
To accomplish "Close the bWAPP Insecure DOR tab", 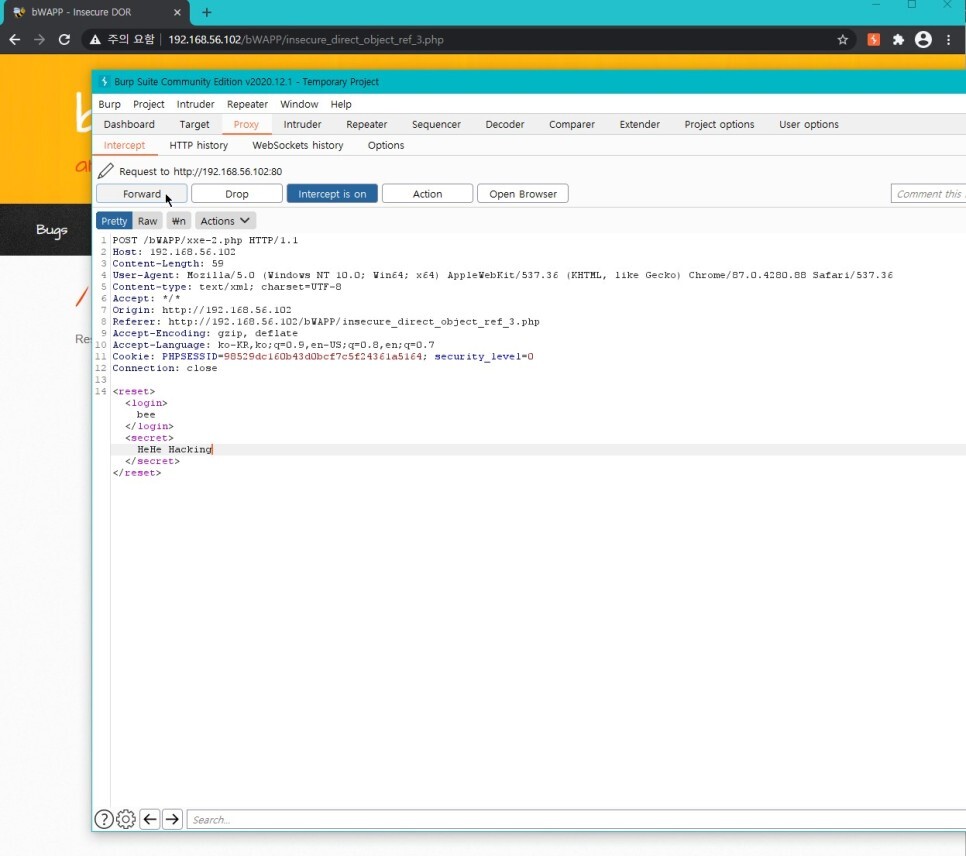I will pos(177,12).
